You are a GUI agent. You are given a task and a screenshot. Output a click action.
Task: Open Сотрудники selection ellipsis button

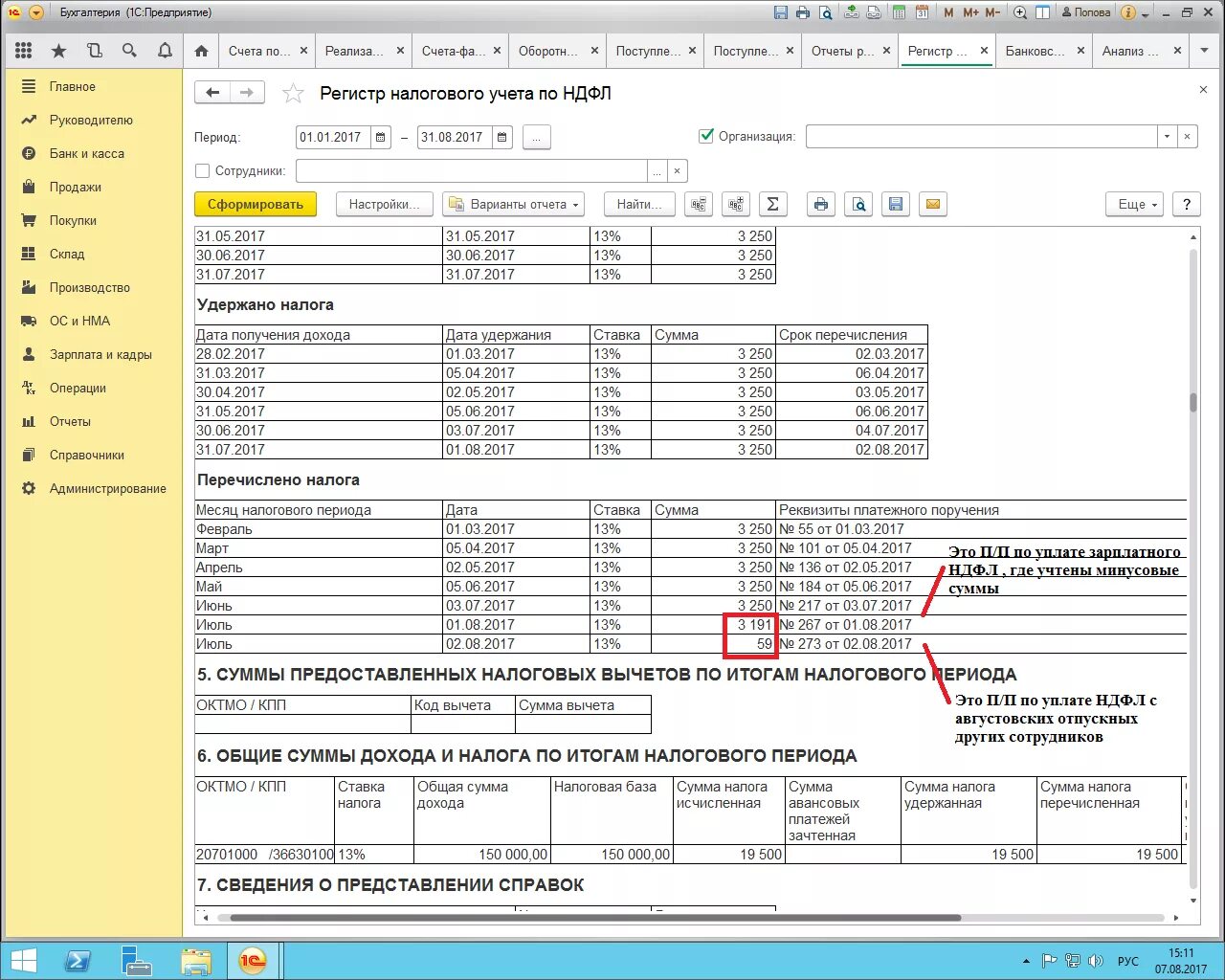point(657,171)
